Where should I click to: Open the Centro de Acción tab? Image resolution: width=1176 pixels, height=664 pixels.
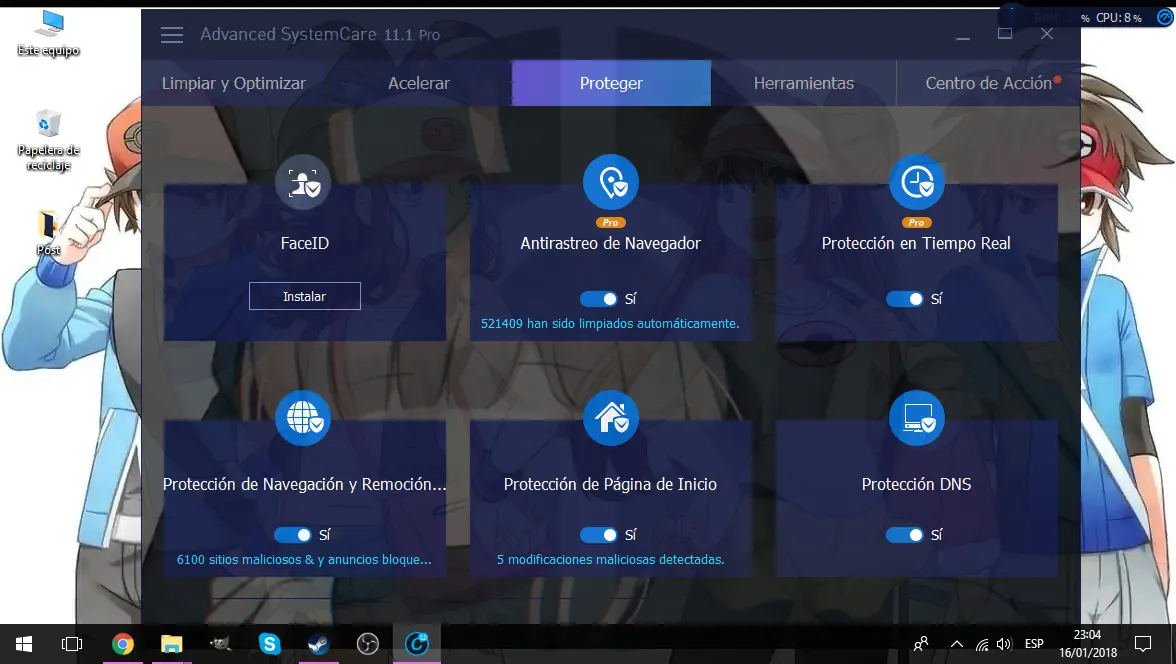[988, 83]
